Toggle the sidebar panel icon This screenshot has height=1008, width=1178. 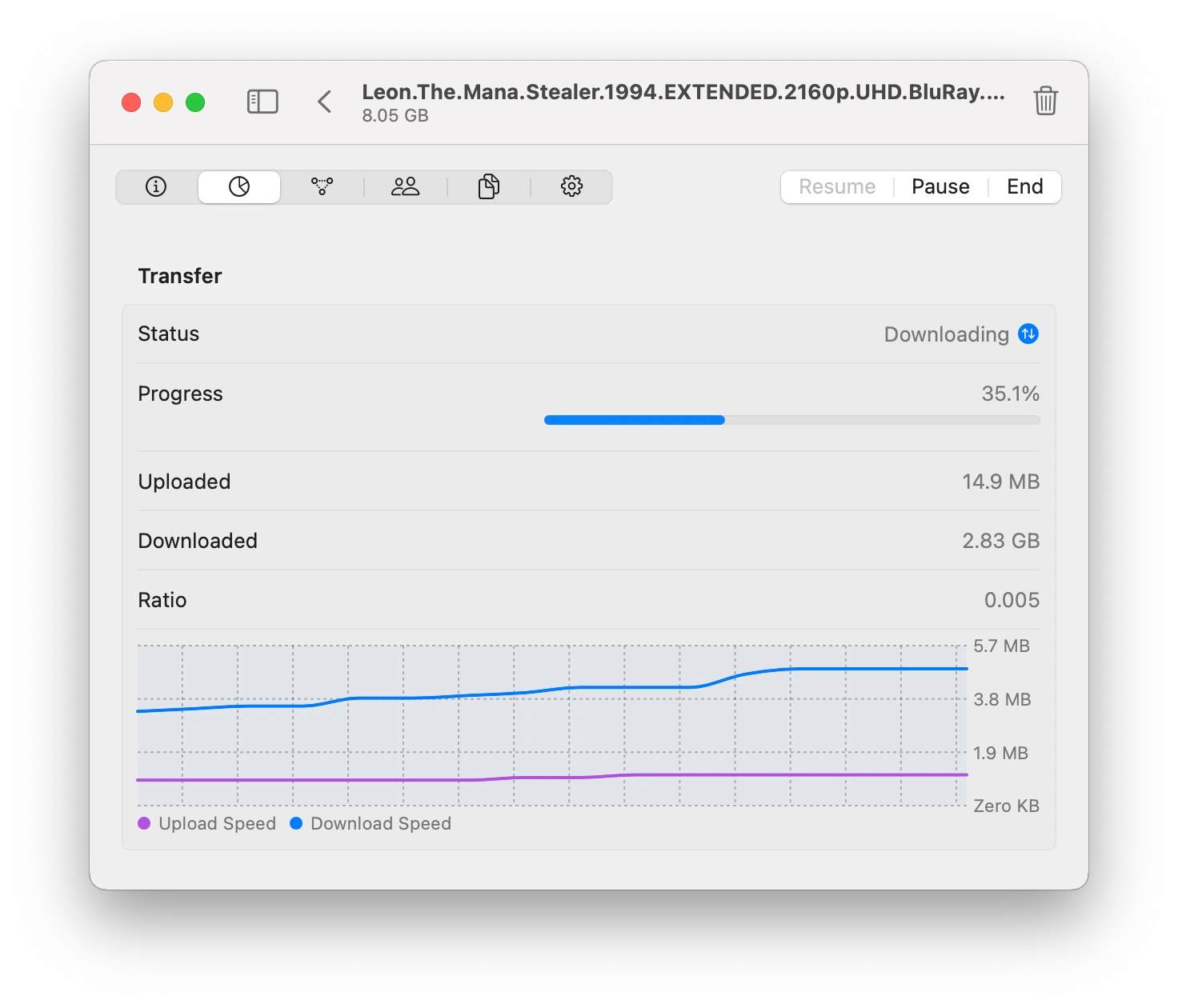tap(262, 102)
